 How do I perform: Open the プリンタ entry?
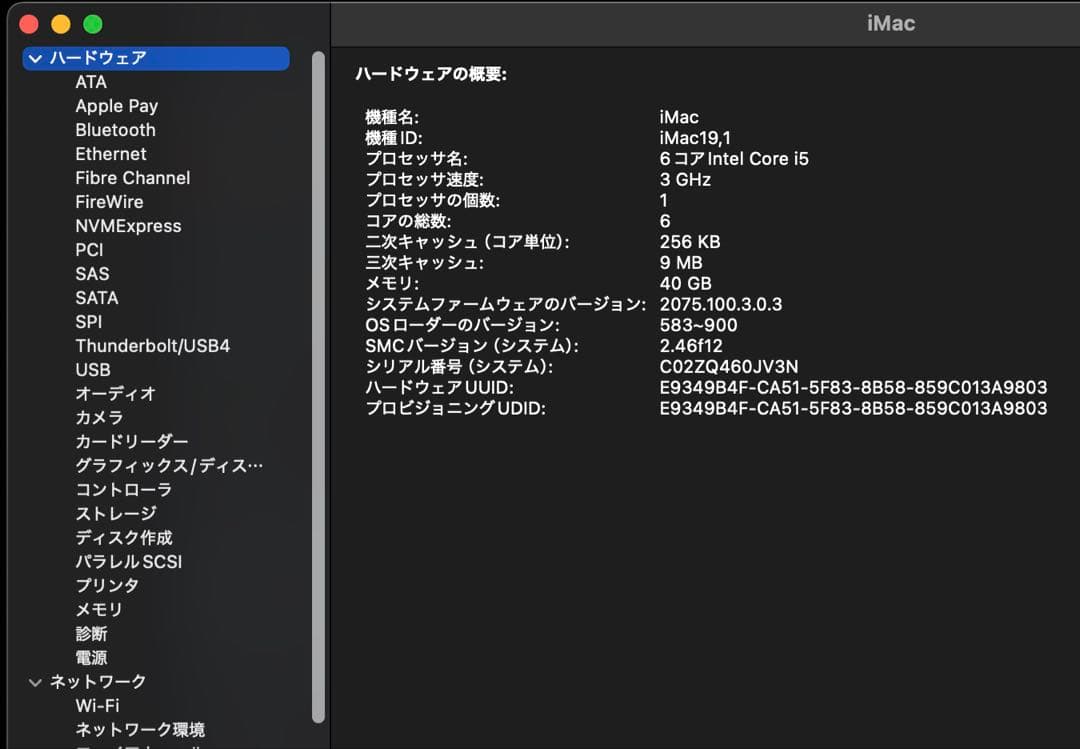point(105,585)
